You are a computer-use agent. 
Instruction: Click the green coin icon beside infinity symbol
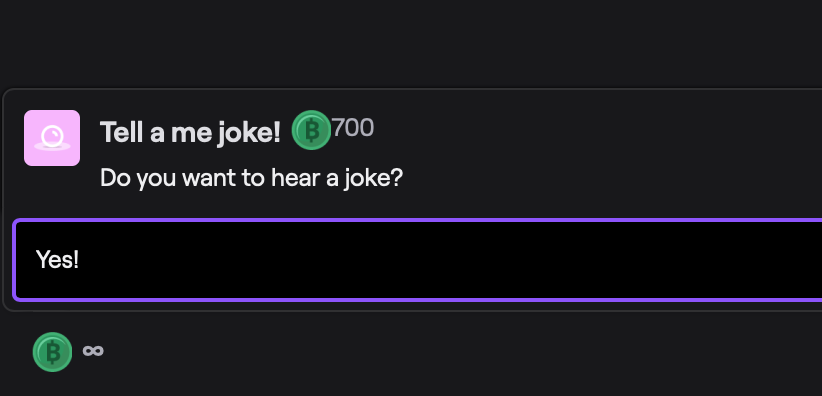[52, 352]
